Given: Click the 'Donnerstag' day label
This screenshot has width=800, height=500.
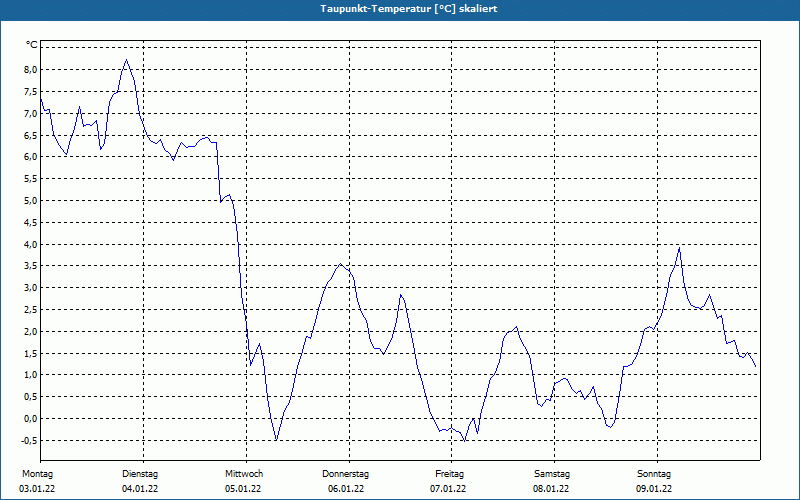Looking at the screenshot, I should pyautogui.click(x=345, y=474).
